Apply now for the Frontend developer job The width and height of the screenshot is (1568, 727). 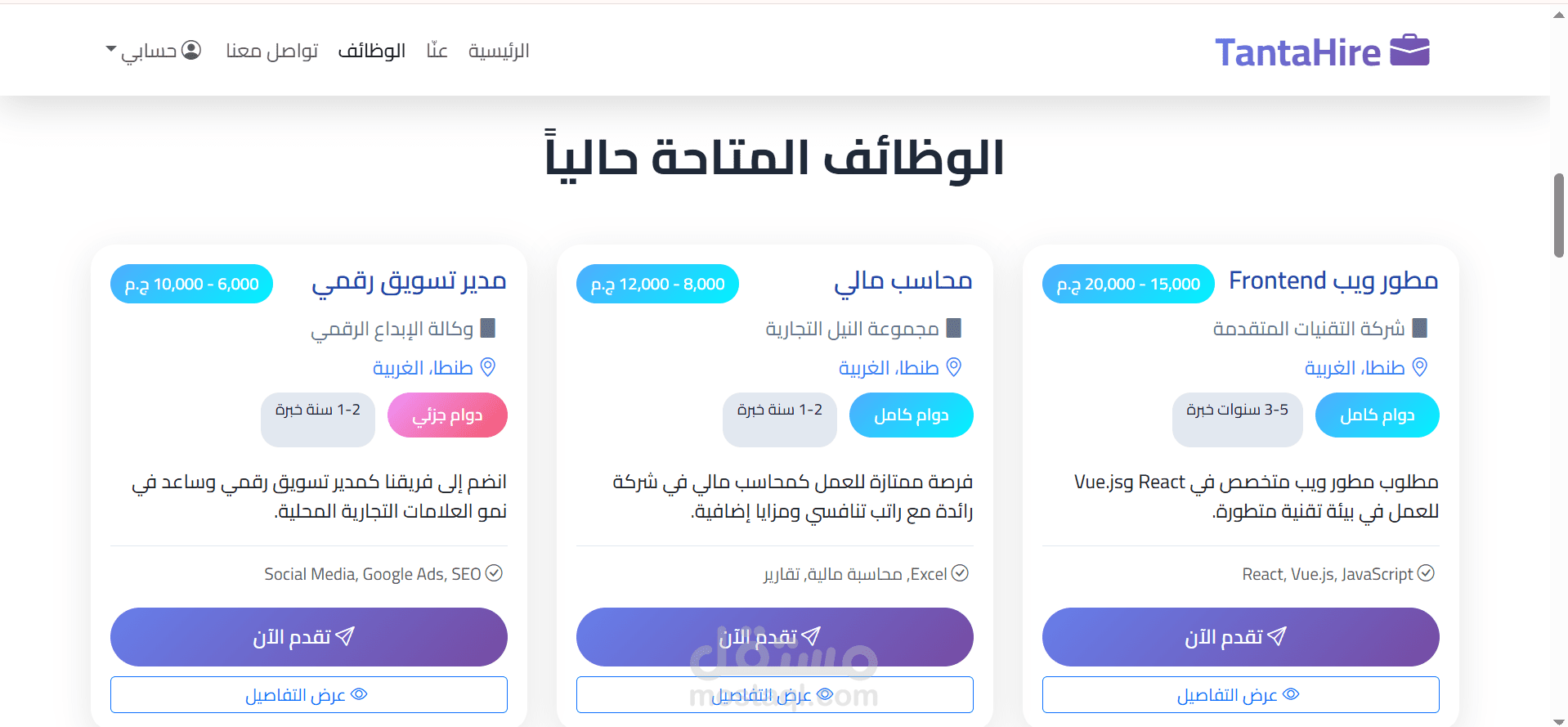[1240, 637]
